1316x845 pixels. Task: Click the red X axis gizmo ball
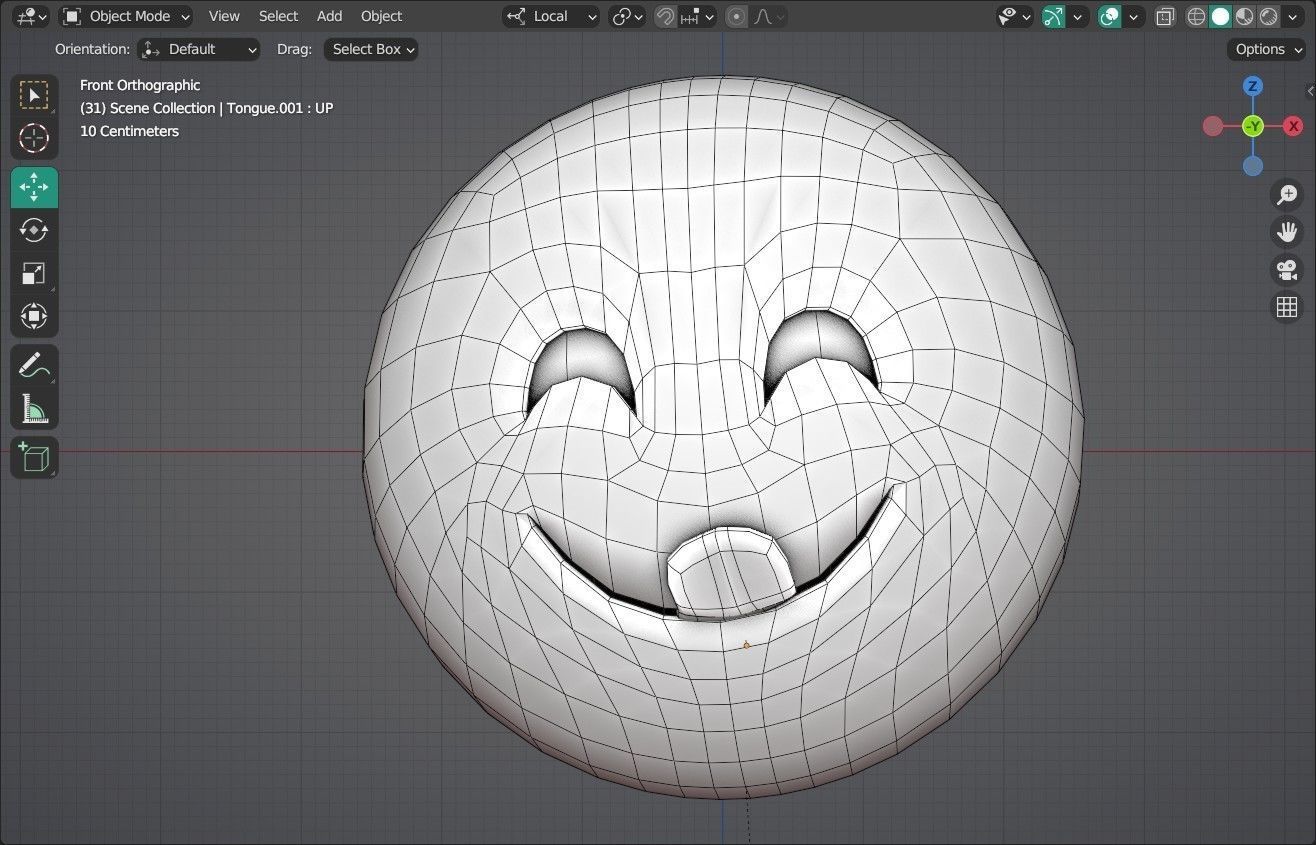click(1293, 126)
